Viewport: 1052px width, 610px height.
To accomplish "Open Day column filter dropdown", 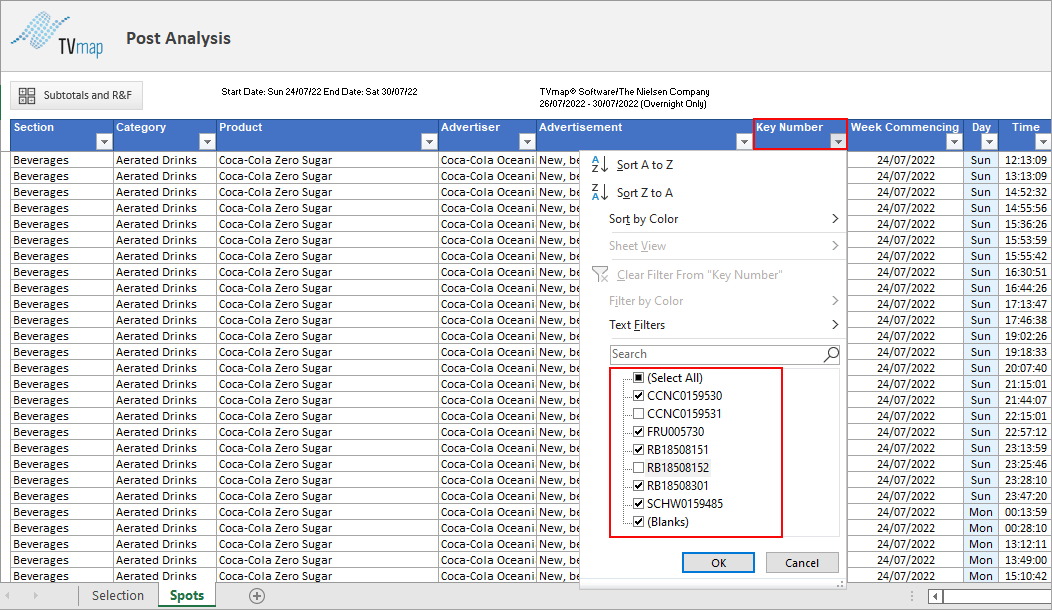I will pos(989,142).
